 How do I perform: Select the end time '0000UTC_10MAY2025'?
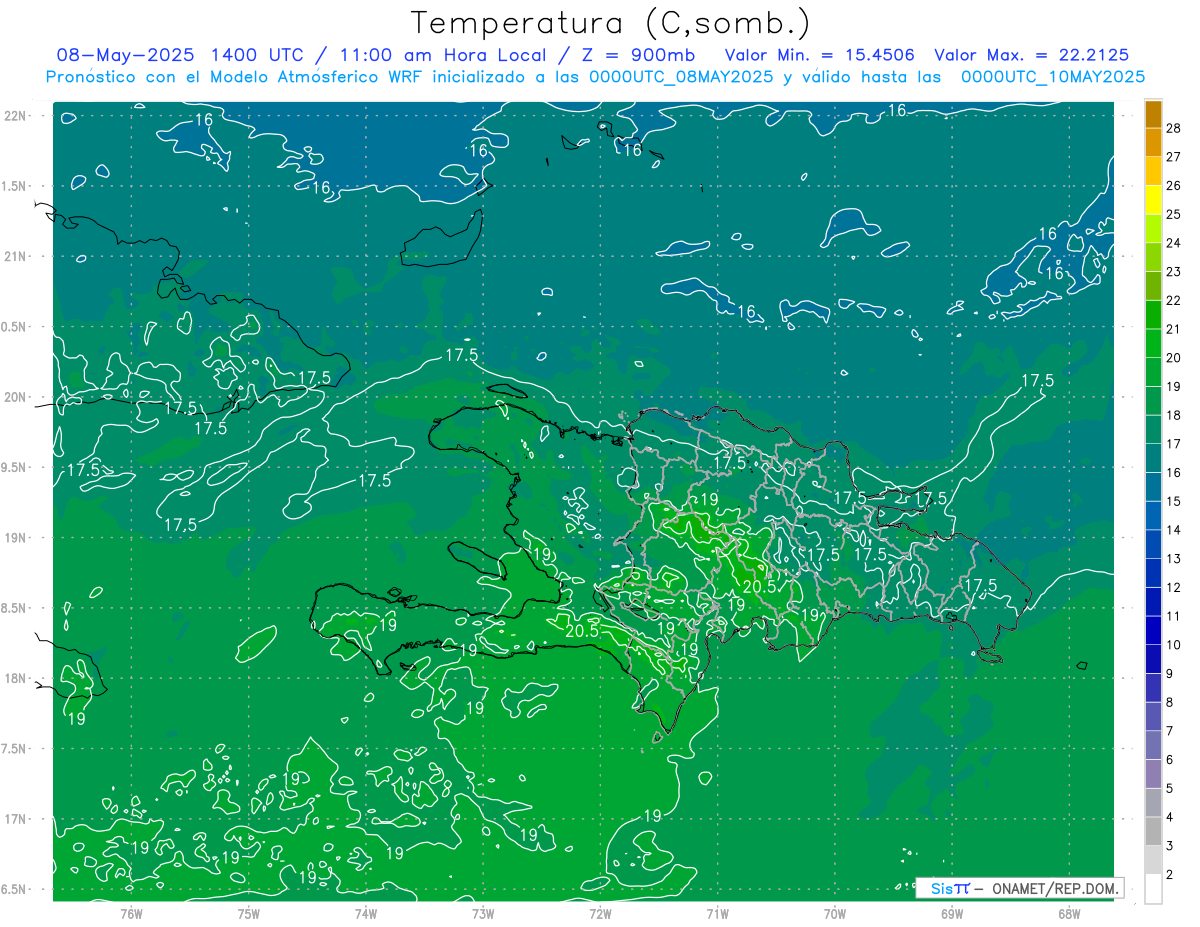[x=1052, y=77]
